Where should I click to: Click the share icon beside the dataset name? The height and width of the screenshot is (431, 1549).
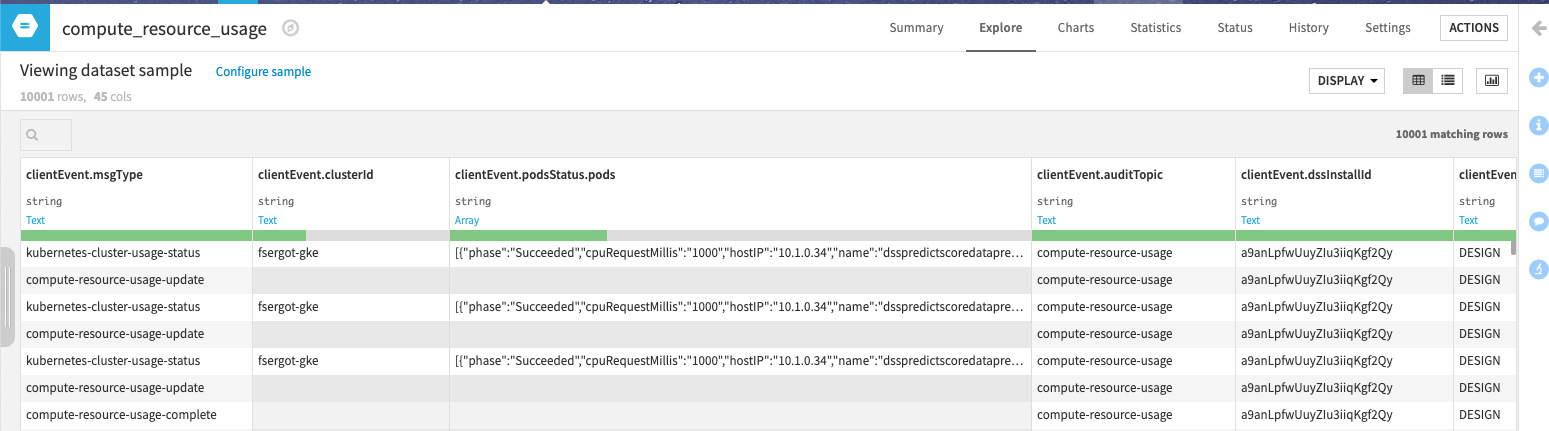point(290,28)
